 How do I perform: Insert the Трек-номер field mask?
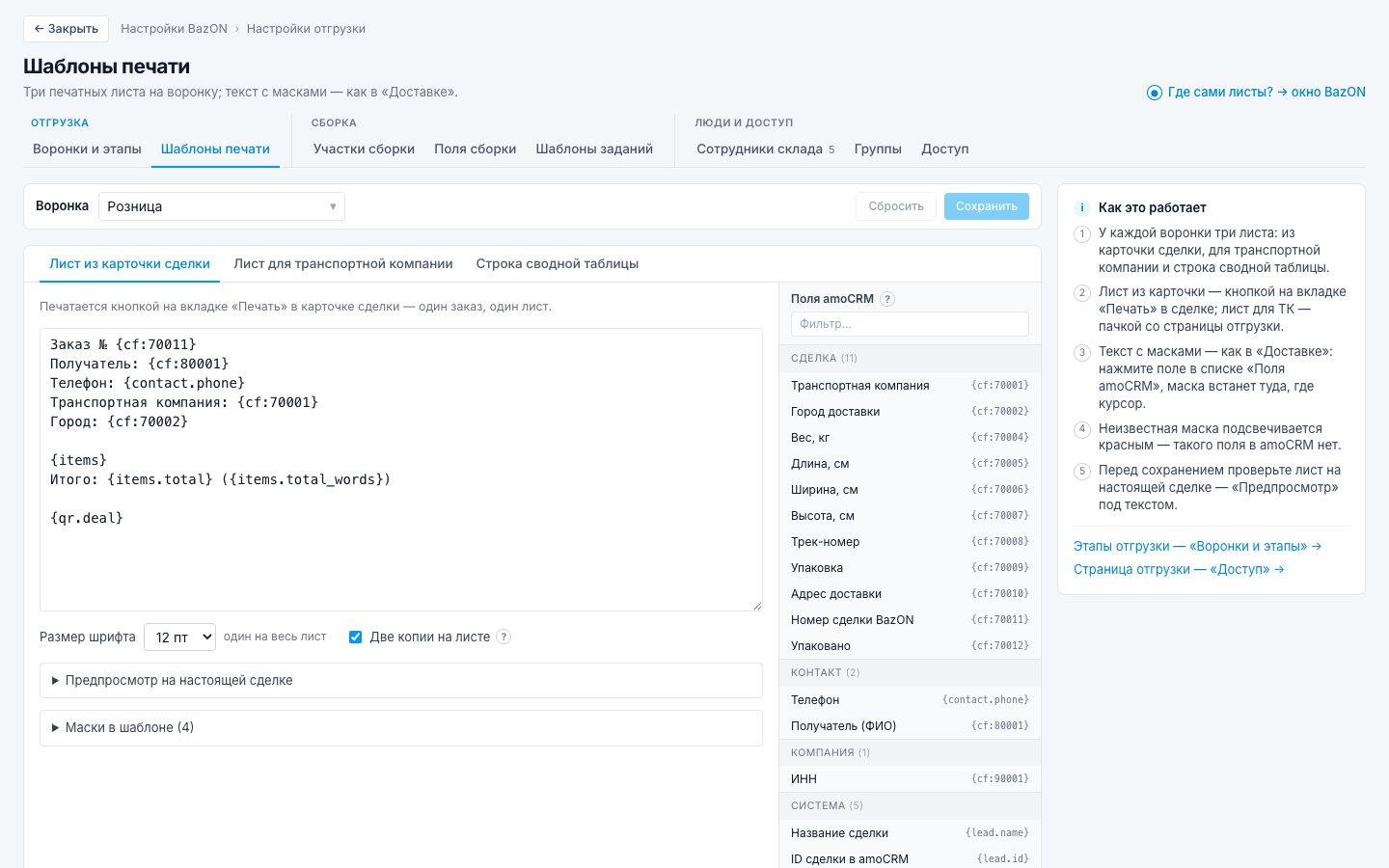(910, 541)
